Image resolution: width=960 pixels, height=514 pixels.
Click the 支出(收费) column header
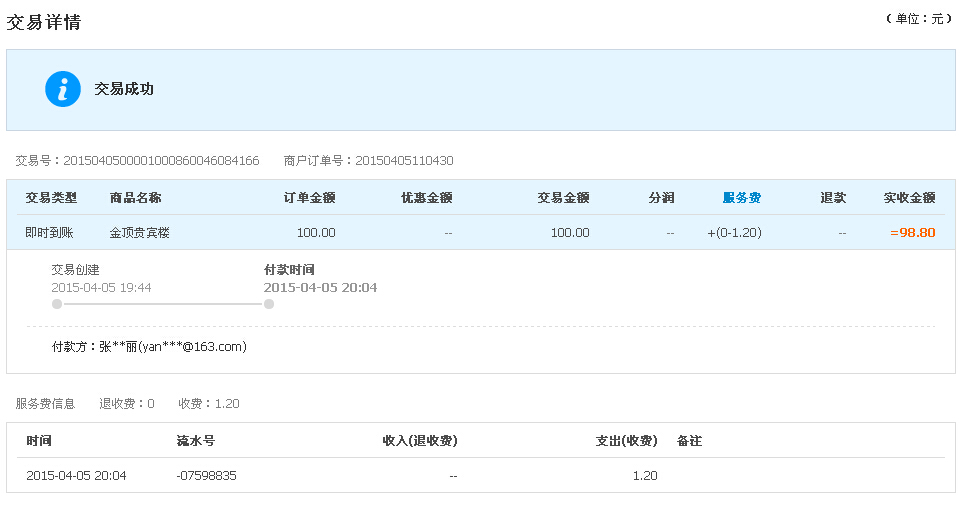(x=626, y=441)
